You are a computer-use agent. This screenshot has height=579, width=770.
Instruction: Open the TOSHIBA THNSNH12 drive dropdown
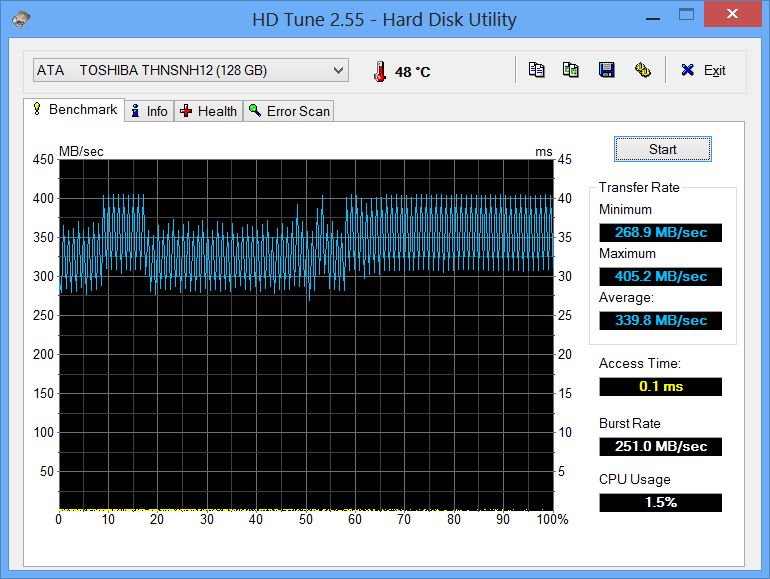pos(191,70)
